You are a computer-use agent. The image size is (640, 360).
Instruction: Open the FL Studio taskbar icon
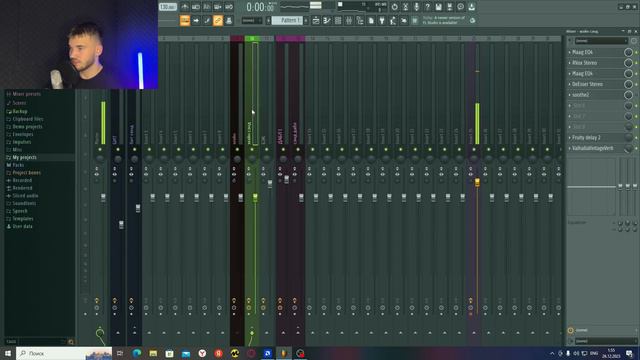pyautogui.click(x=284, y=353)
